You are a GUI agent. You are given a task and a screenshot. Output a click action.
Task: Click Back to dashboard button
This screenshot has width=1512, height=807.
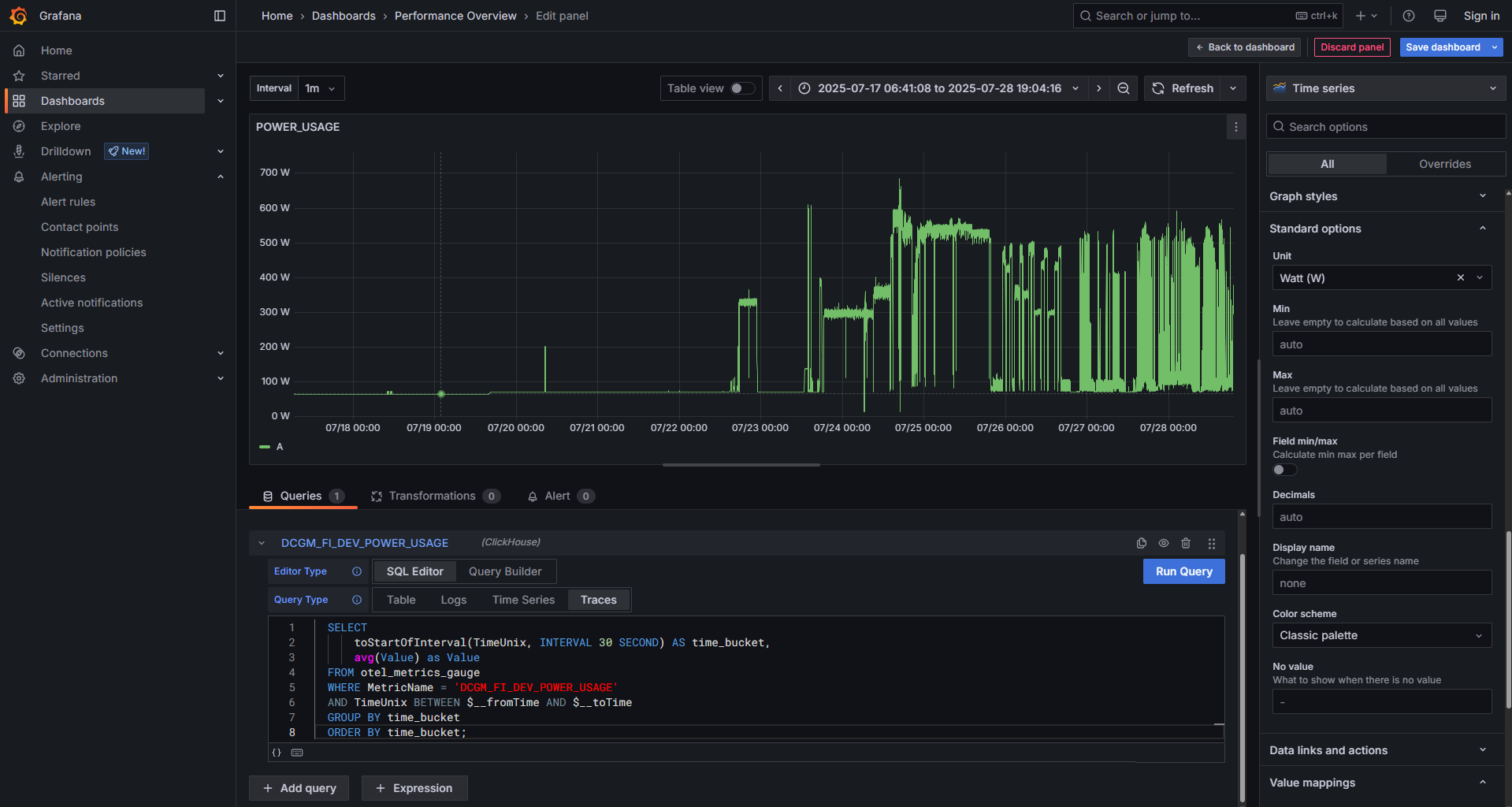coord(1245,47)
